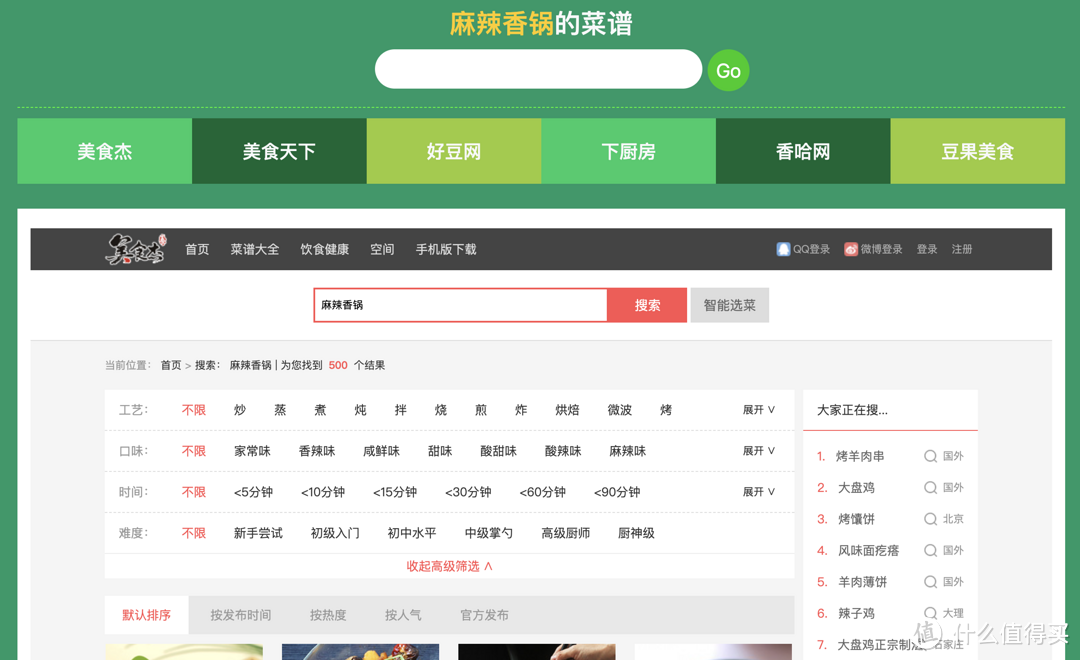Sort results with 按人气

pos(403,615)
